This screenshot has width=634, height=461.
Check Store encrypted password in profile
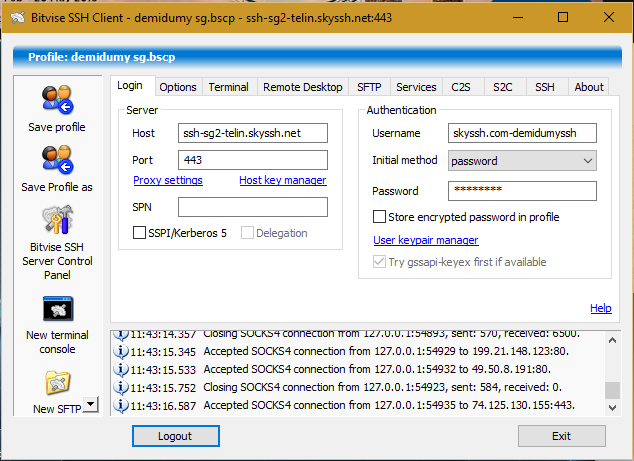tap(379, 217)
